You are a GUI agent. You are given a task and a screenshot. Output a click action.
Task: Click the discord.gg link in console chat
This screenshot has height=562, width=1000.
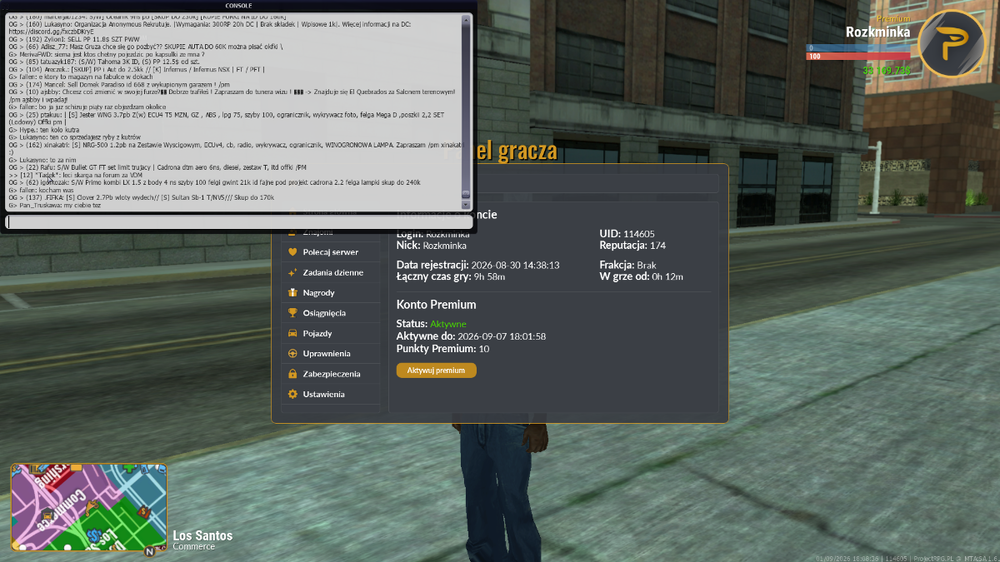pos(51,31)
